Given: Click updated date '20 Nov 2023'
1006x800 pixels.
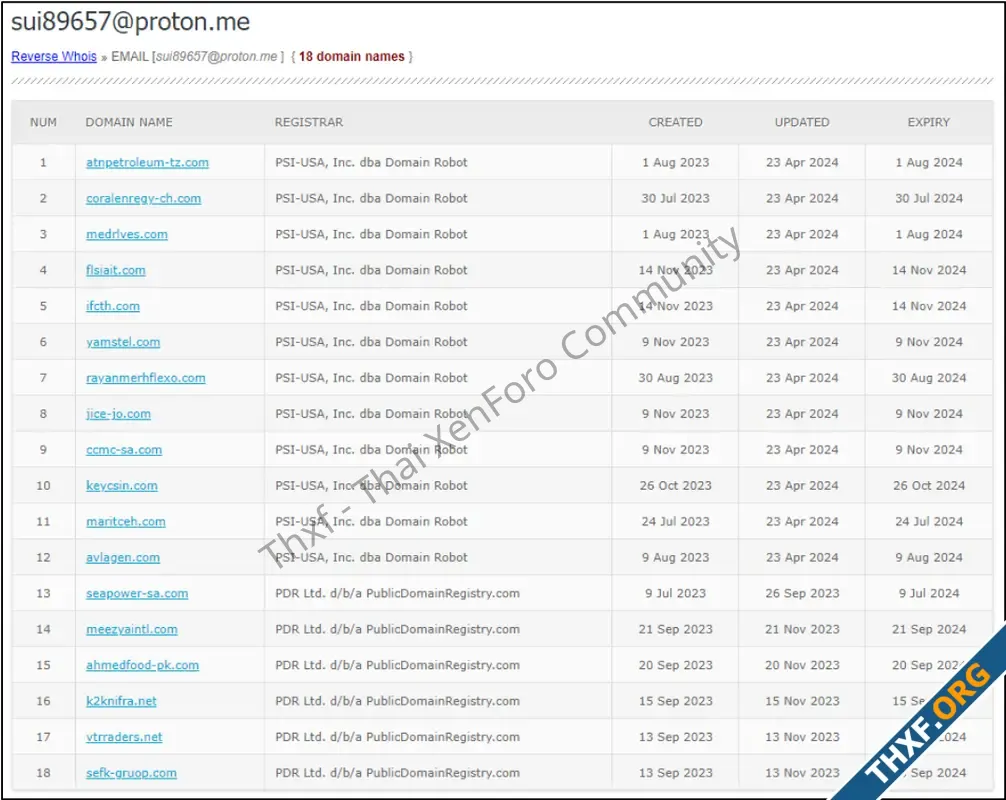Looking at the screenshot, I should [802, 665].
